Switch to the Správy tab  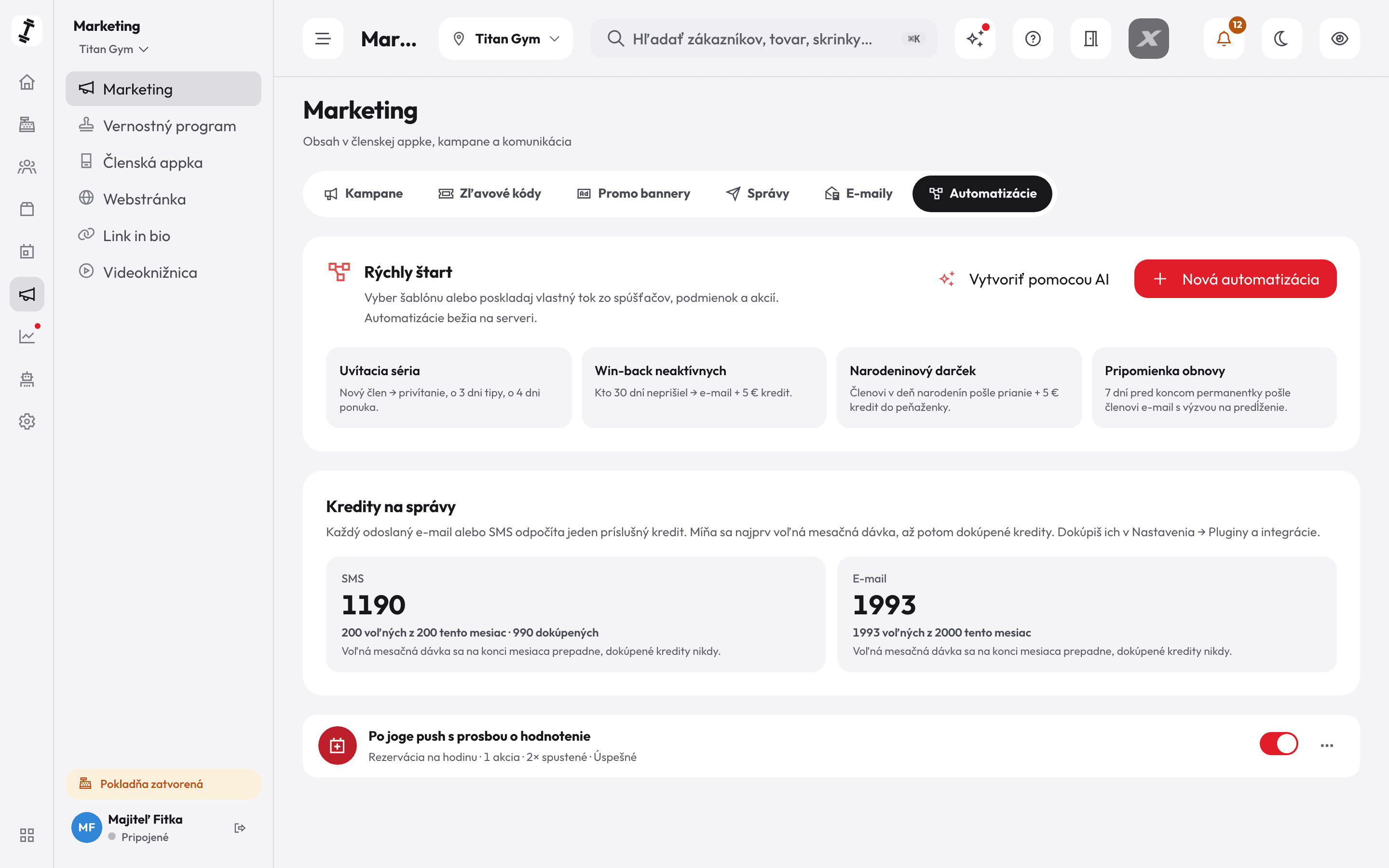point(758,193)
